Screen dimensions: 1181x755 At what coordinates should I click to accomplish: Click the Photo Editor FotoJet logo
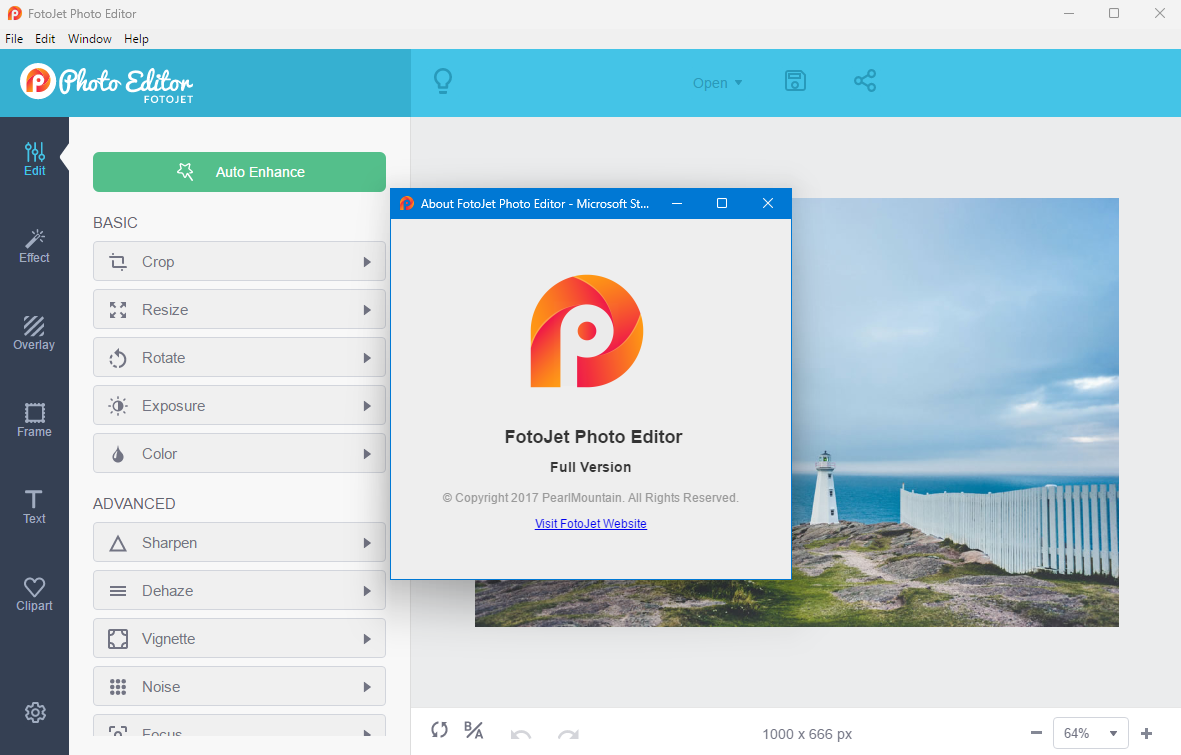point(106,83)
